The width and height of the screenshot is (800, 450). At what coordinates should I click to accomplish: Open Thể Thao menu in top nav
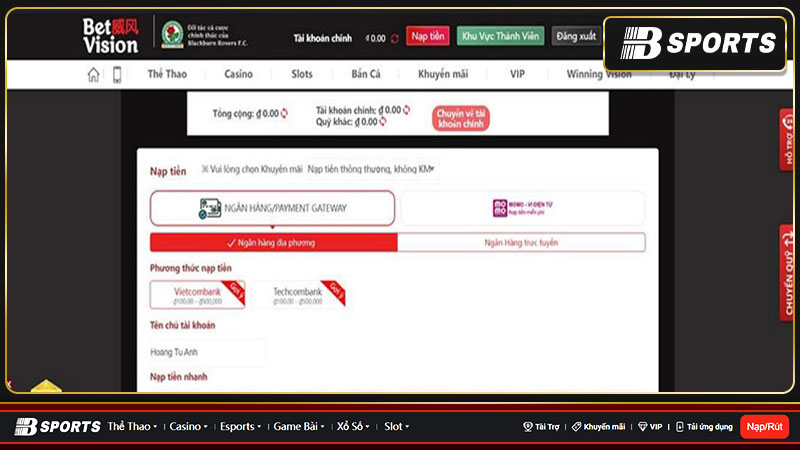point(167,74)
